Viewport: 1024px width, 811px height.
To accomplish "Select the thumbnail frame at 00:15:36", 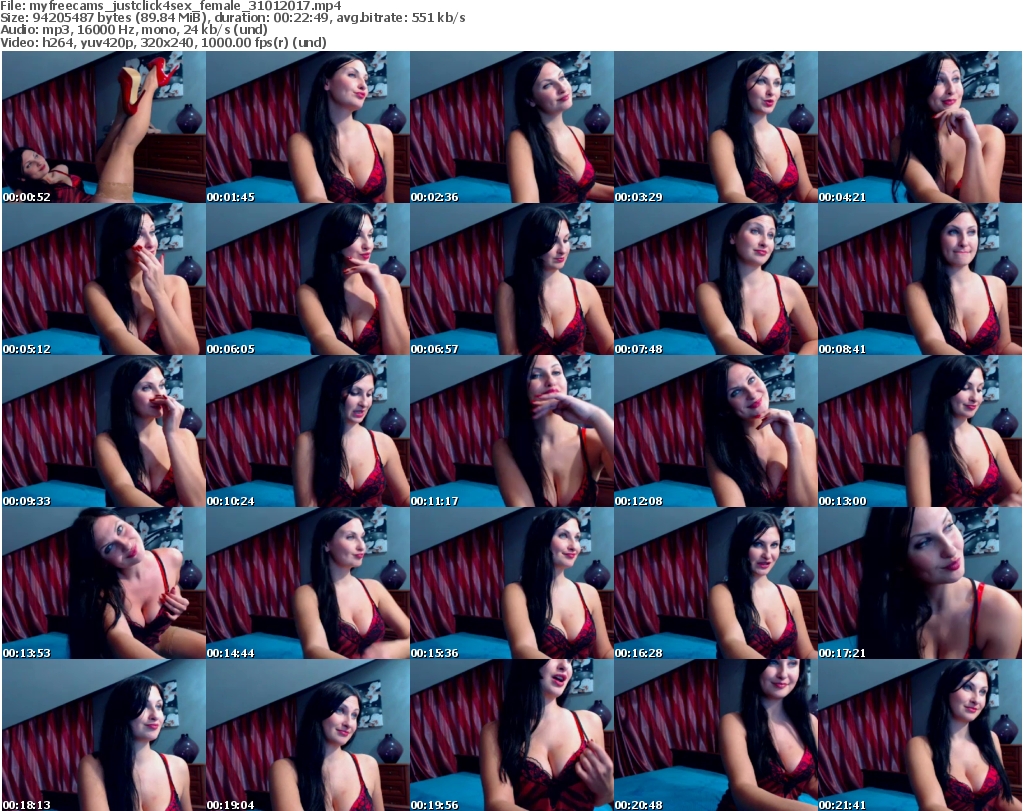I will (x=511, y=583).
